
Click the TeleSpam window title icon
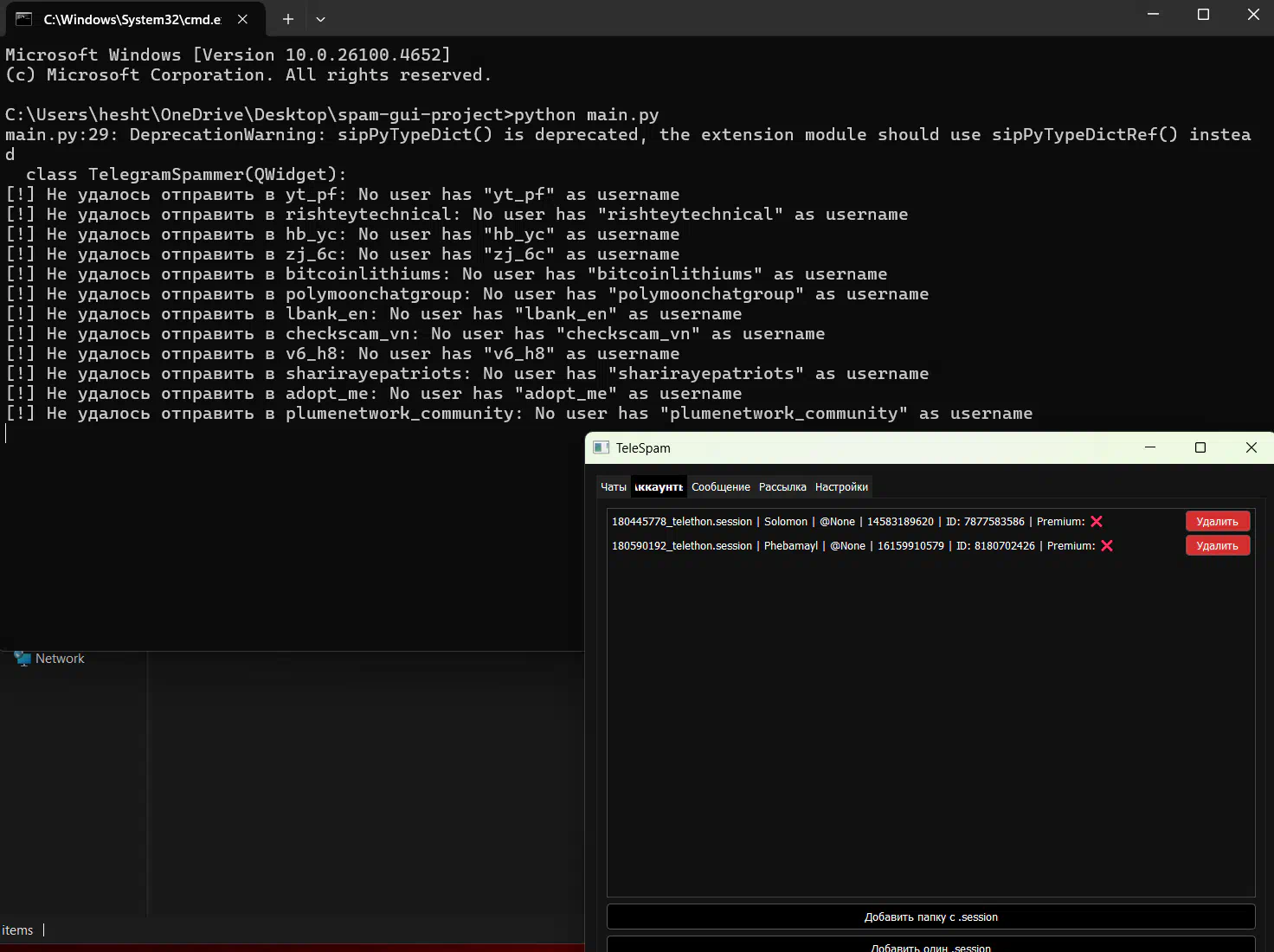(602, 447)
